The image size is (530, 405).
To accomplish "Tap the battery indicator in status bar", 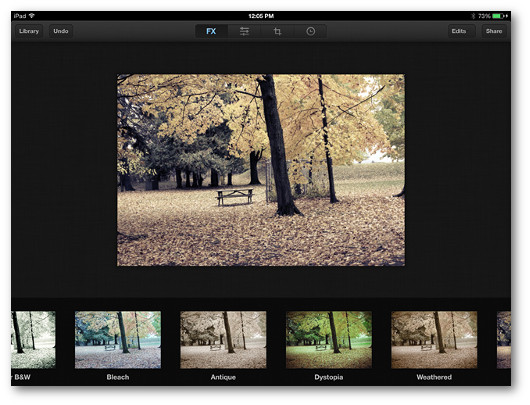I will tap(499, 16).
